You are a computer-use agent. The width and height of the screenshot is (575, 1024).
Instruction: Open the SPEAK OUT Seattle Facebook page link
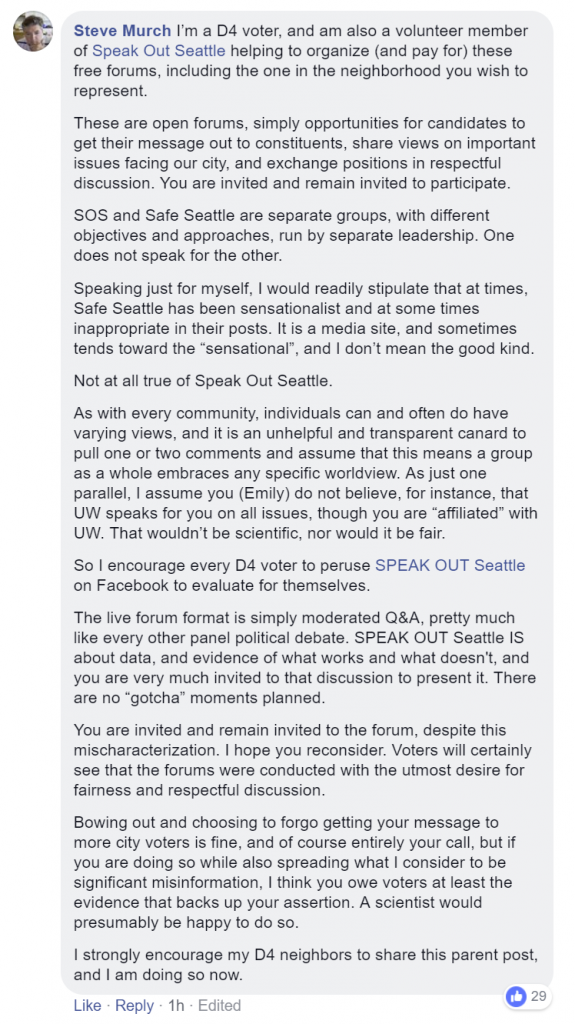[x=450, y=565]
